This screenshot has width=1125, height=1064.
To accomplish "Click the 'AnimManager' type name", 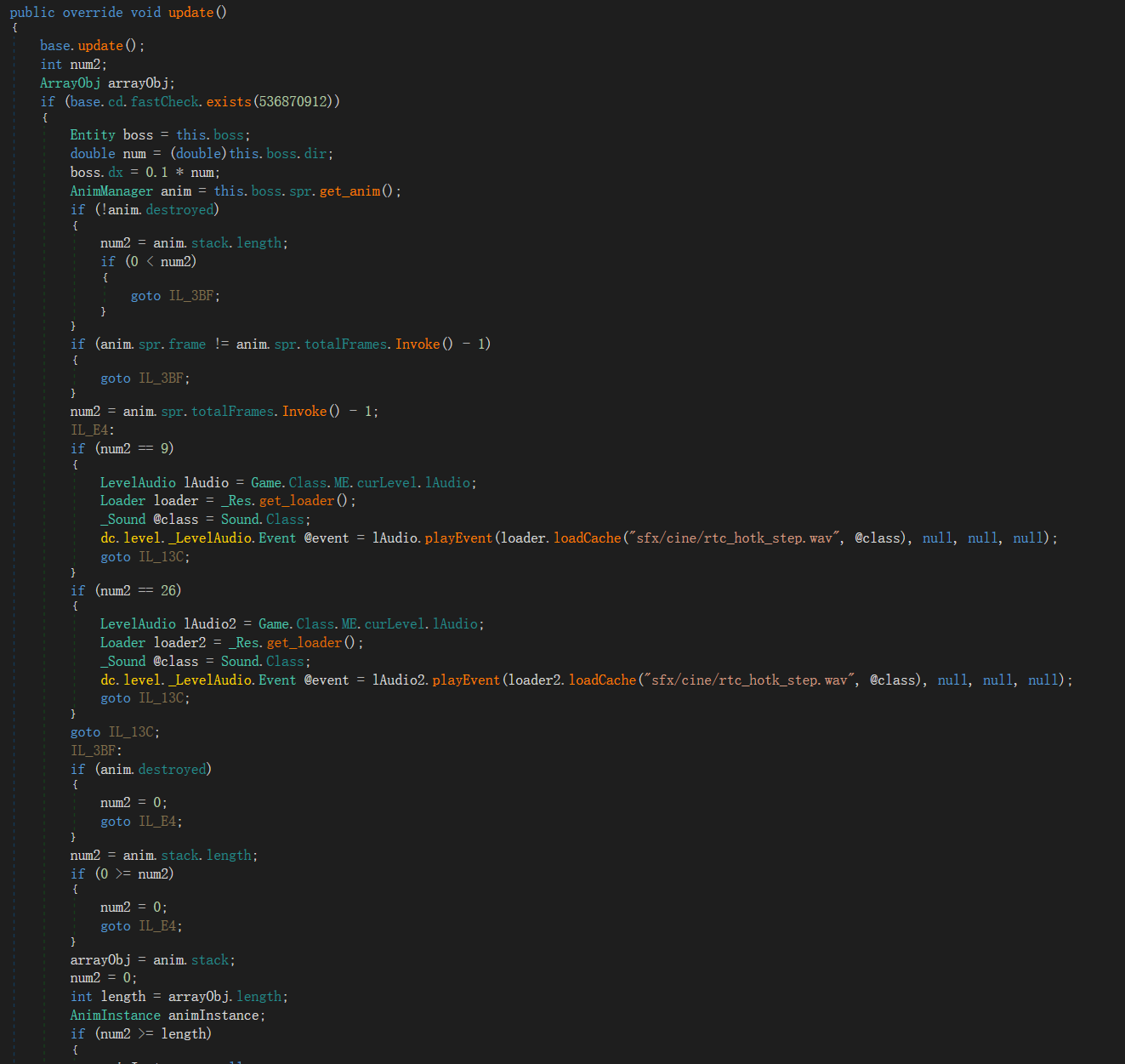I will click(111, 191).
